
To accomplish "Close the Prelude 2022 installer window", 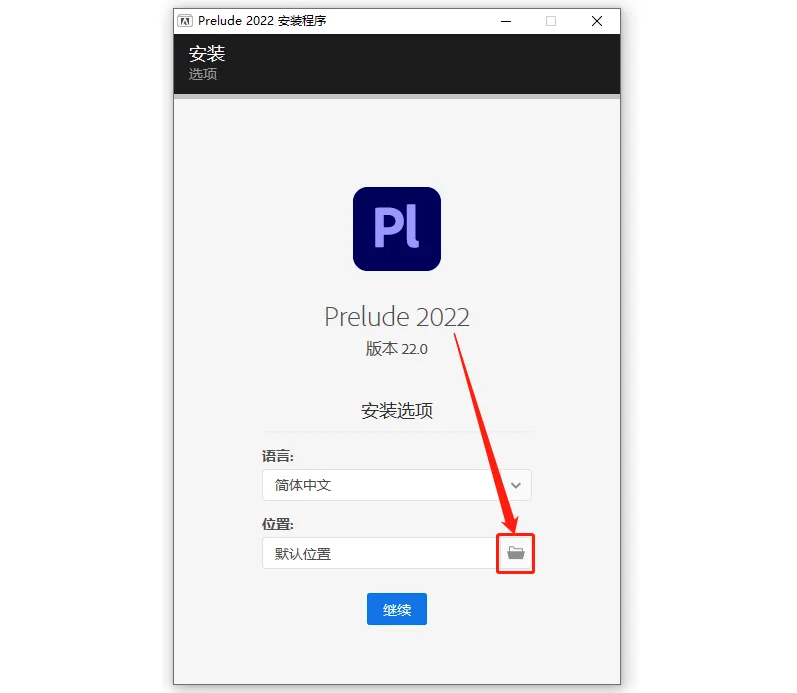I will click(x=597, y=21).
